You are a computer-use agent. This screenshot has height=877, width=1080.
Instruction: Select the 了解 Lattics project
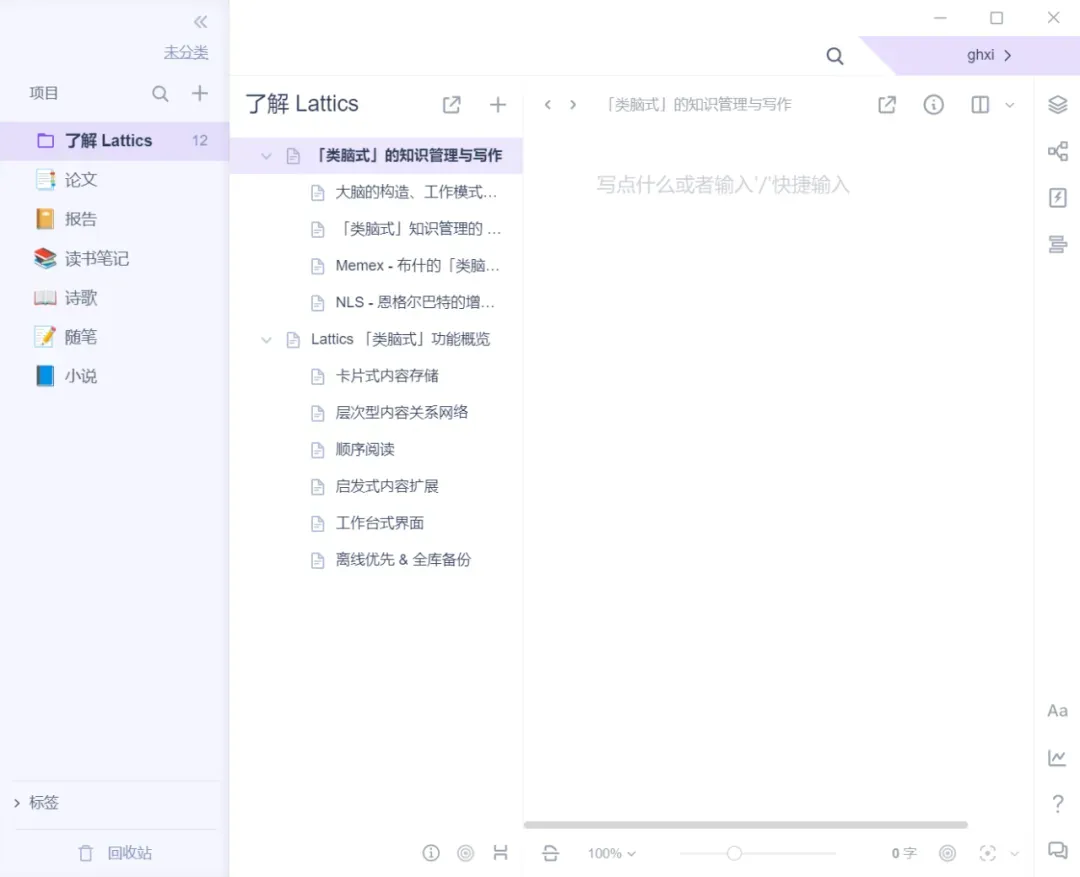114,141
